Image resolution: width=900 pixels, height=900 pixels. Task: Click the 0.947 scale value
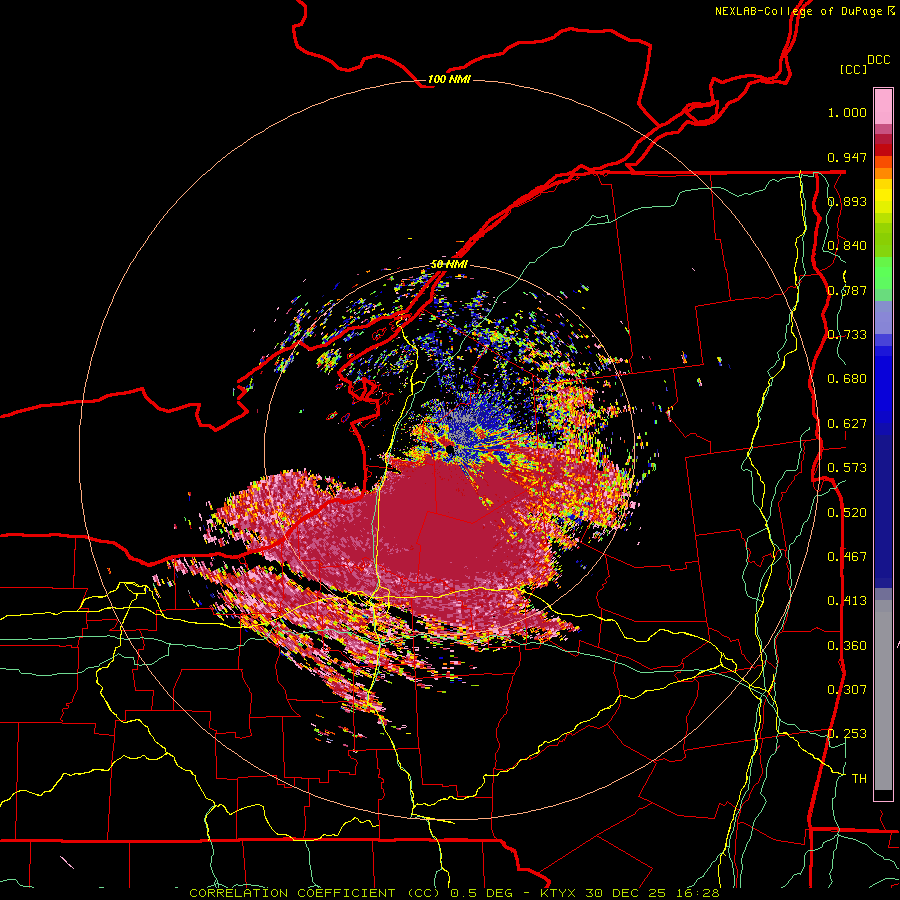pyautogui.click(x=847, y=157)
